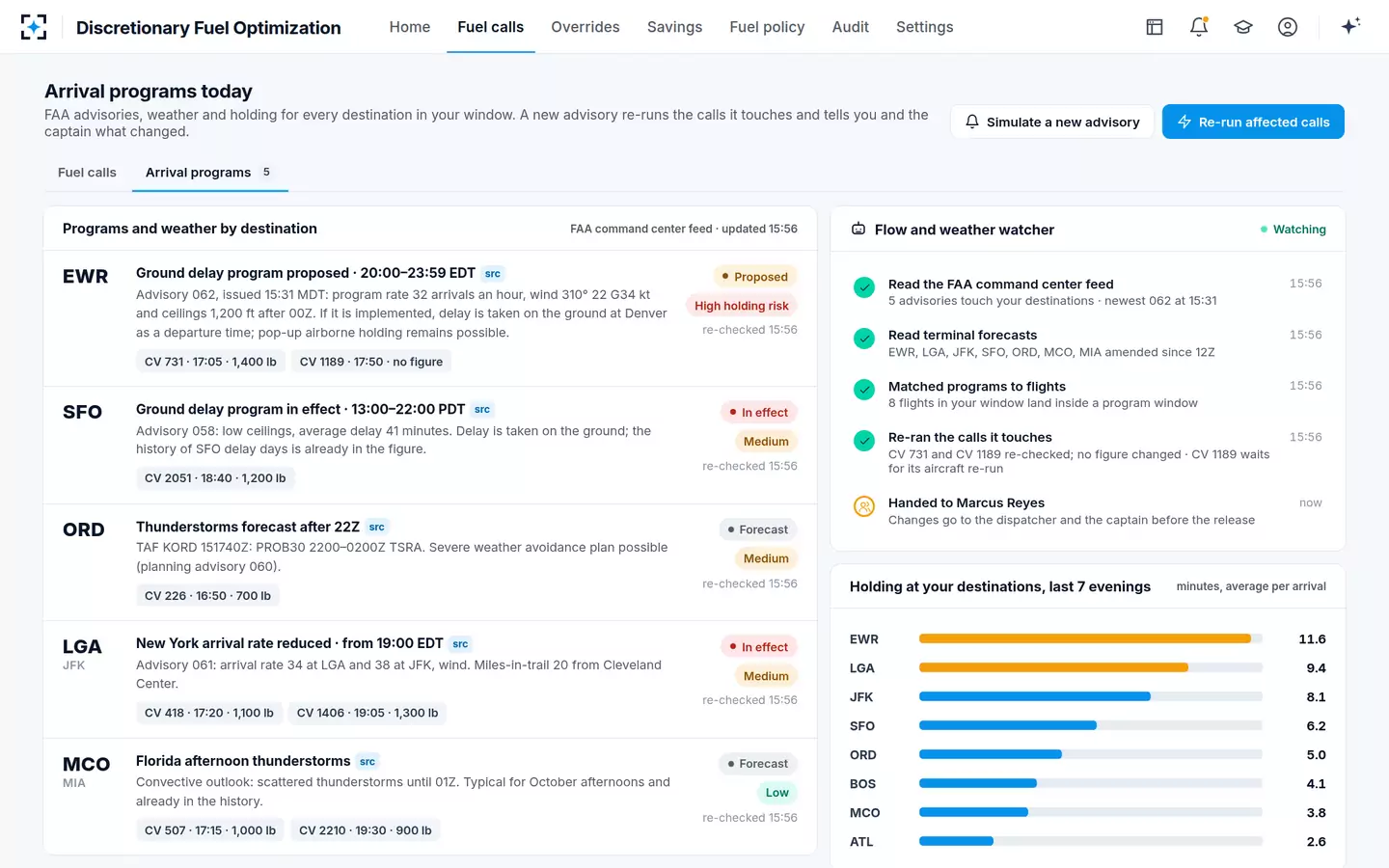Open the Overrides menu

[586, 27]
